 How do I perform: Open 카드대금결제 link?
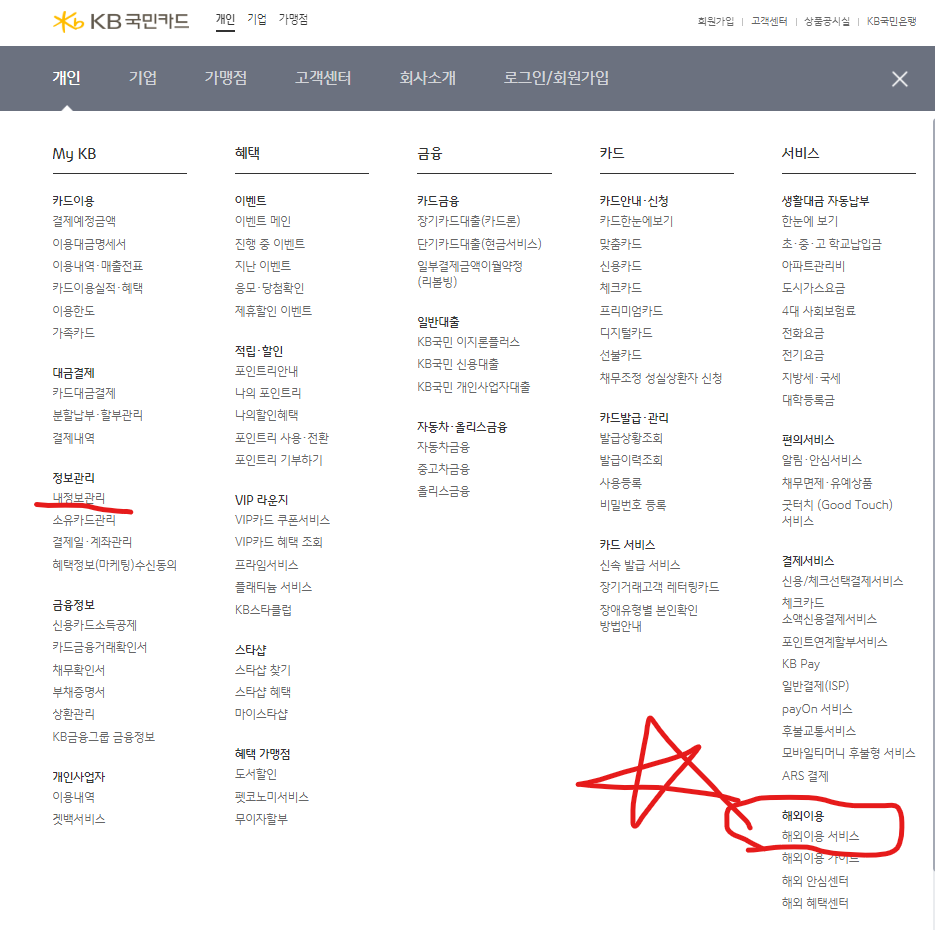point(84,393)
